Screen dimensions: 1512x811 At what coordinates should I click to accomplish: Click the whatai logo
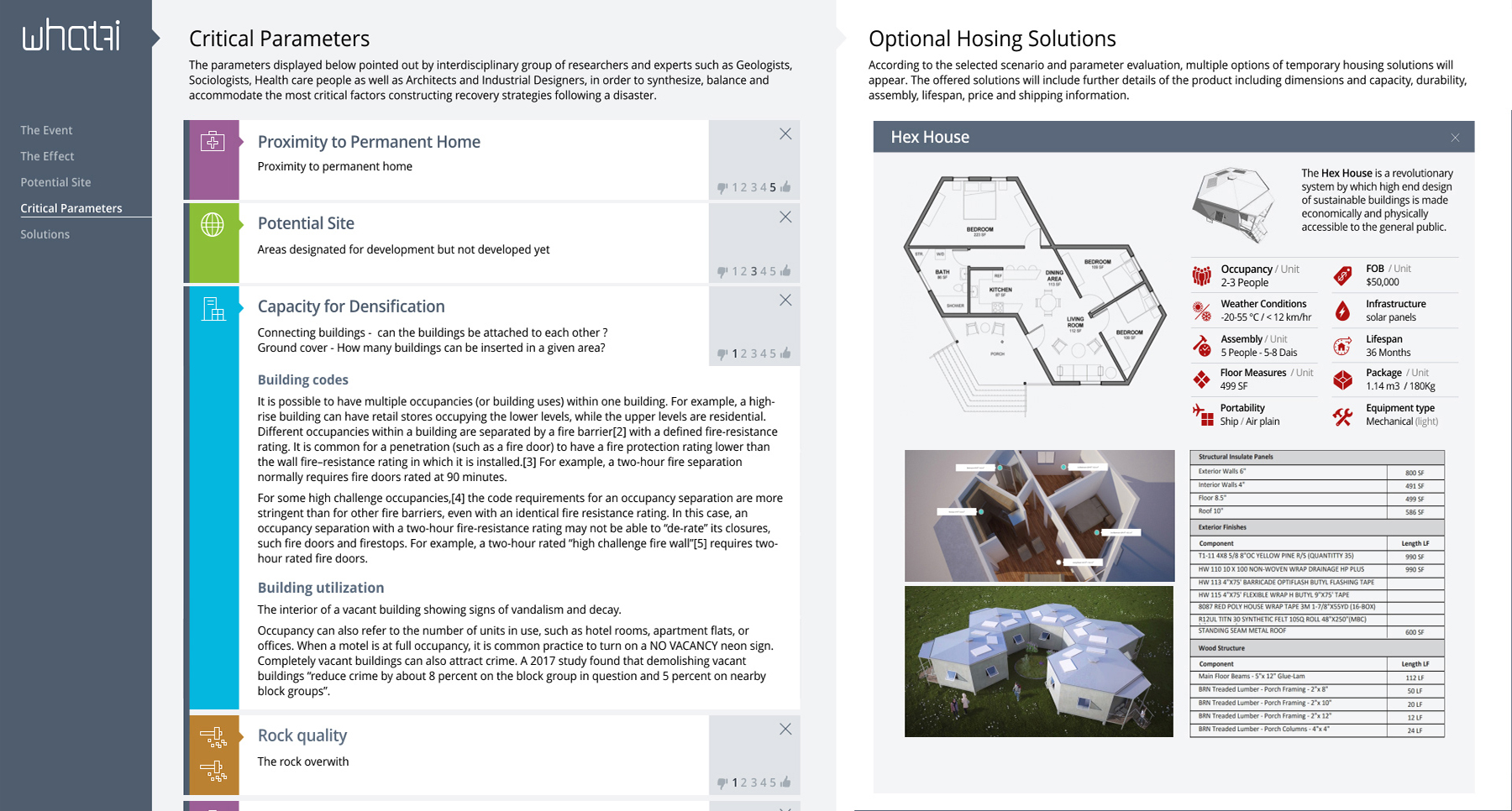(71, 35)
